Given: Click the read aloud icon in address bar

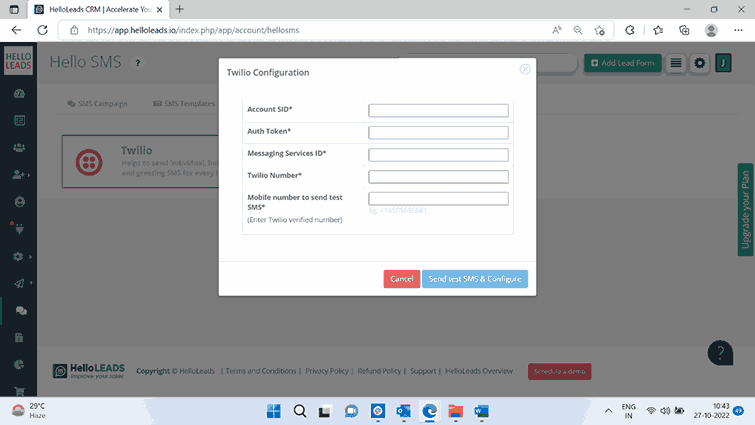Looking at the screenshot, I should [557, 30].
